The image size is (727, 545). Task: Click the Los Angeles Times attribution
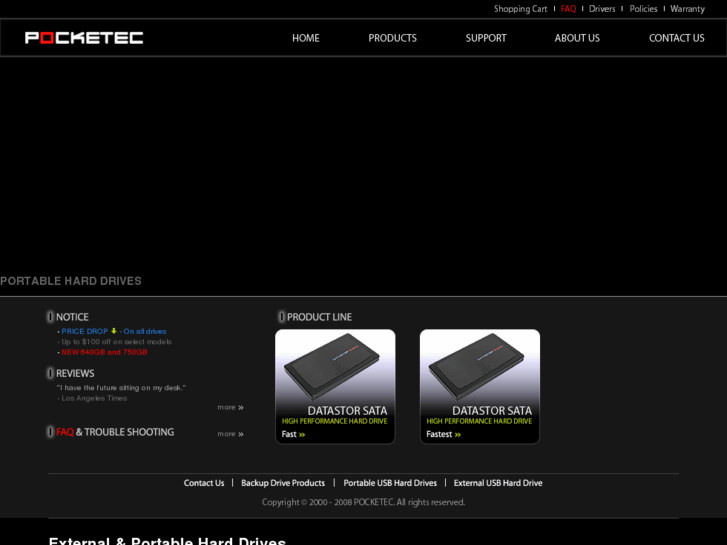(94, 398)
